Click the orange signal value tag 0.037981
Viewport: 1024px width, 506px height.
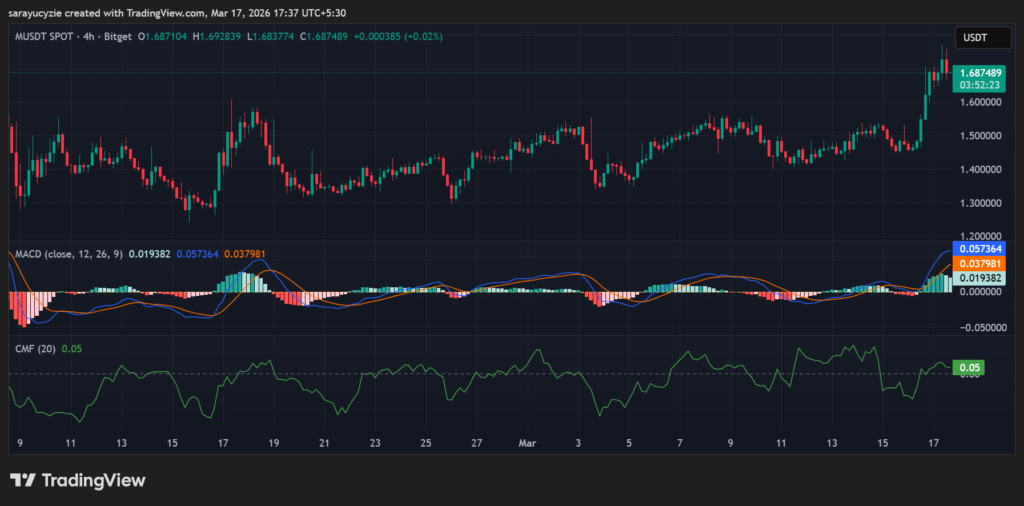[x=980, y=262]
